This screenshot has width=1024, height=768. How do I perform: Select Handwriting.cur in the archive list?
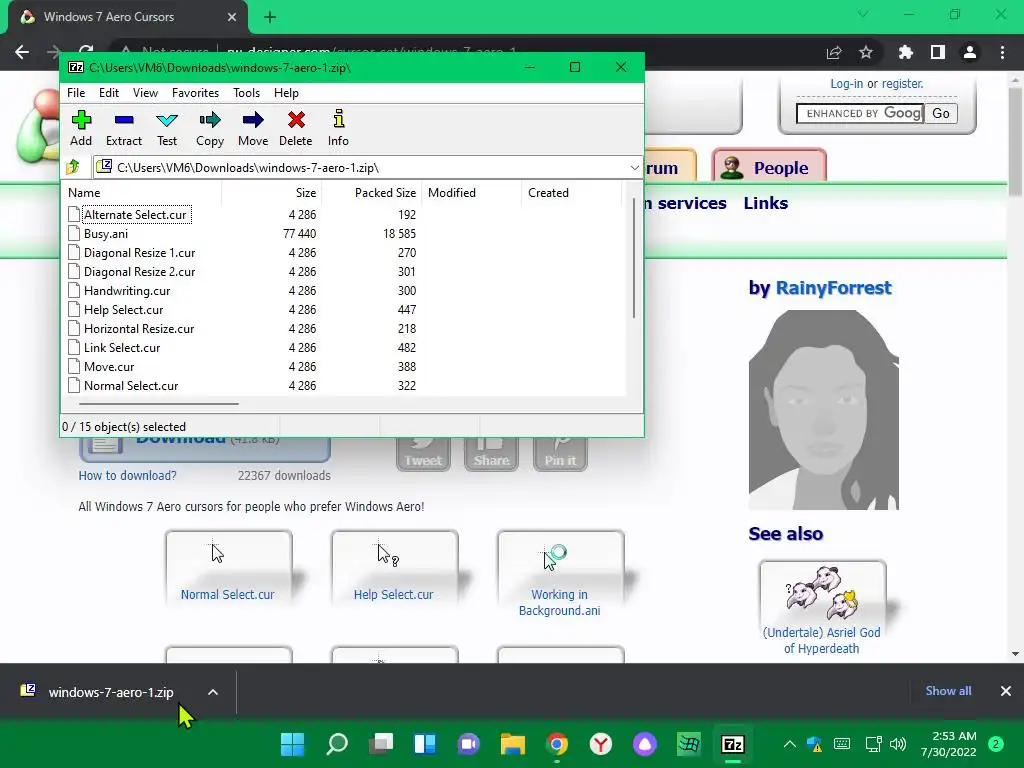point(127,291)
